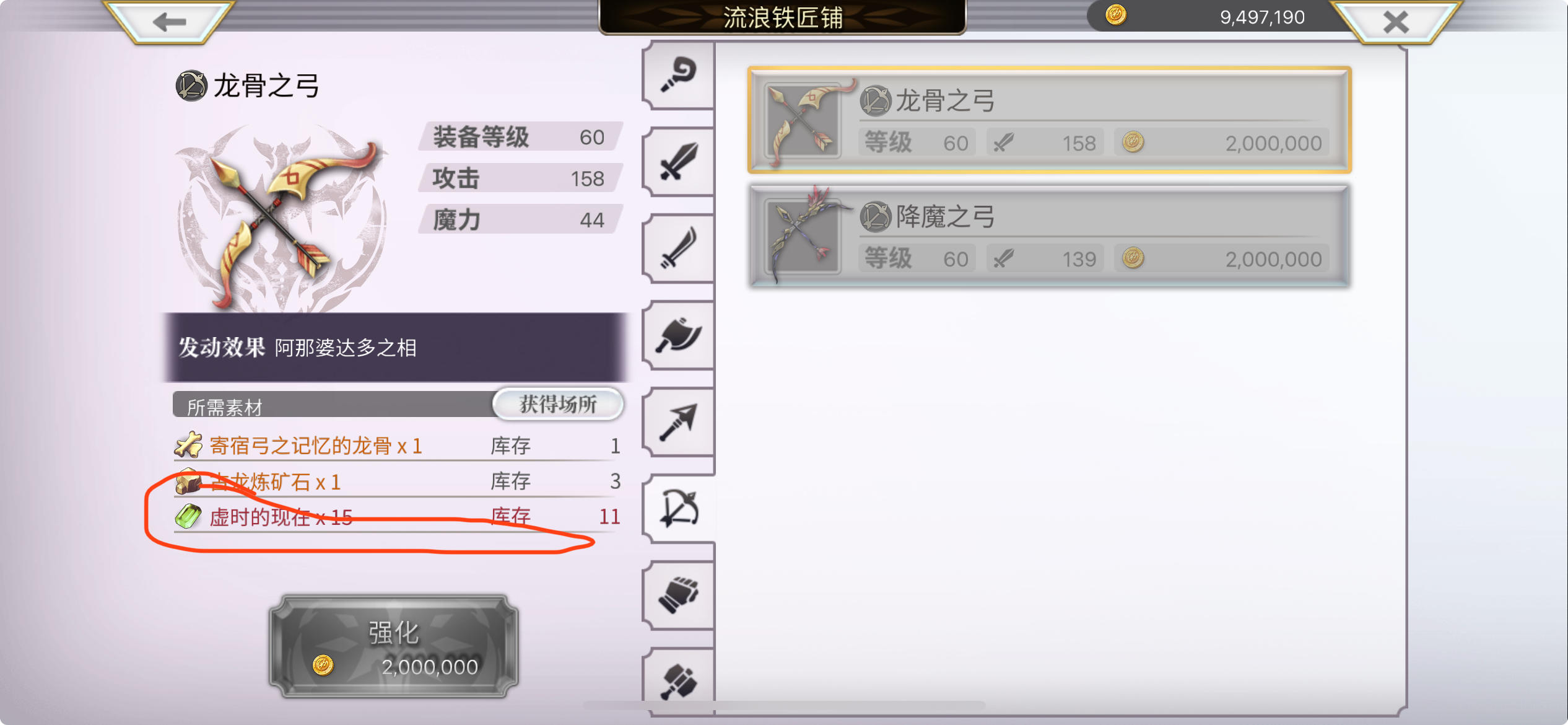Screen dimensions: 1568x725
Task: Select the katana weapon category icon
Action: tap(679, 249)
